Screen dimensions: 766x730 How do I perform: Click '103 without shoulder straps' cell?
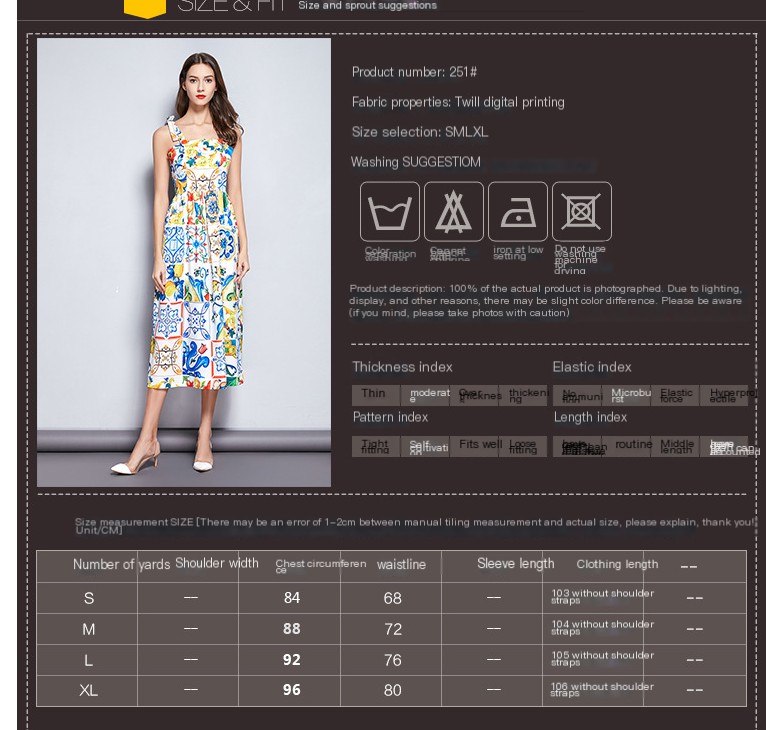pos(602,597)
